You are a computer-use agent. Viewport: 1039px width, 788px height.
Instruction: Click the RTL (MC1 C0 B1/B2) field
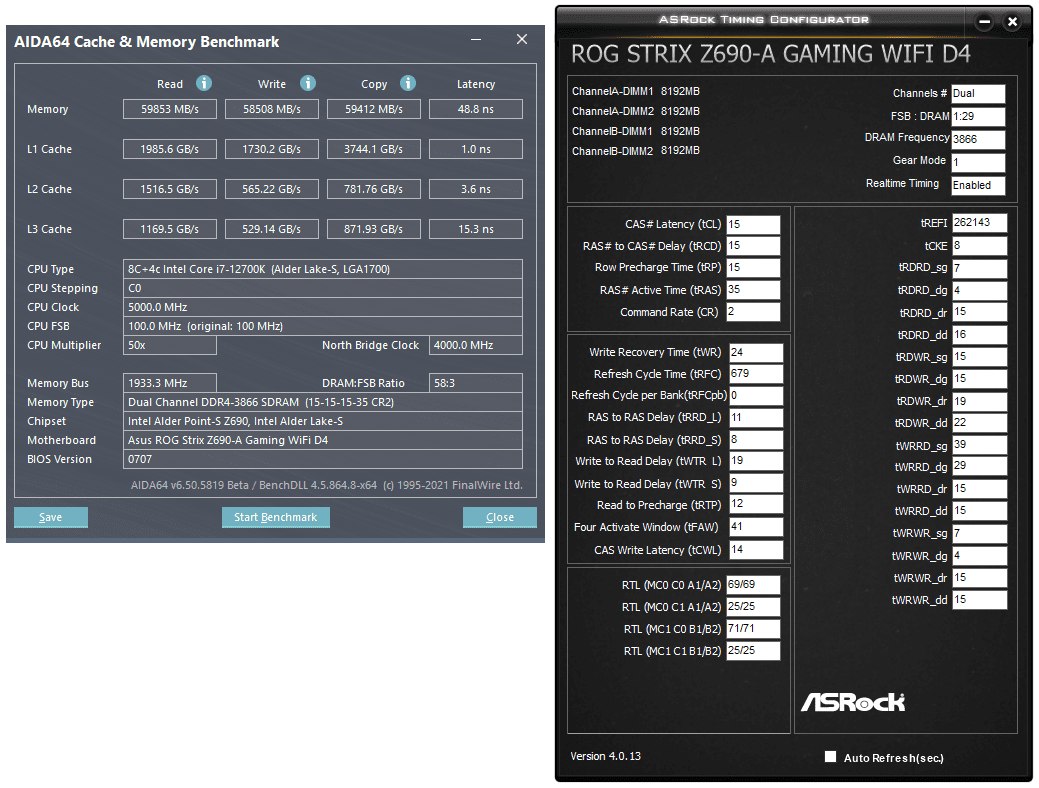[x=753, y=629]
